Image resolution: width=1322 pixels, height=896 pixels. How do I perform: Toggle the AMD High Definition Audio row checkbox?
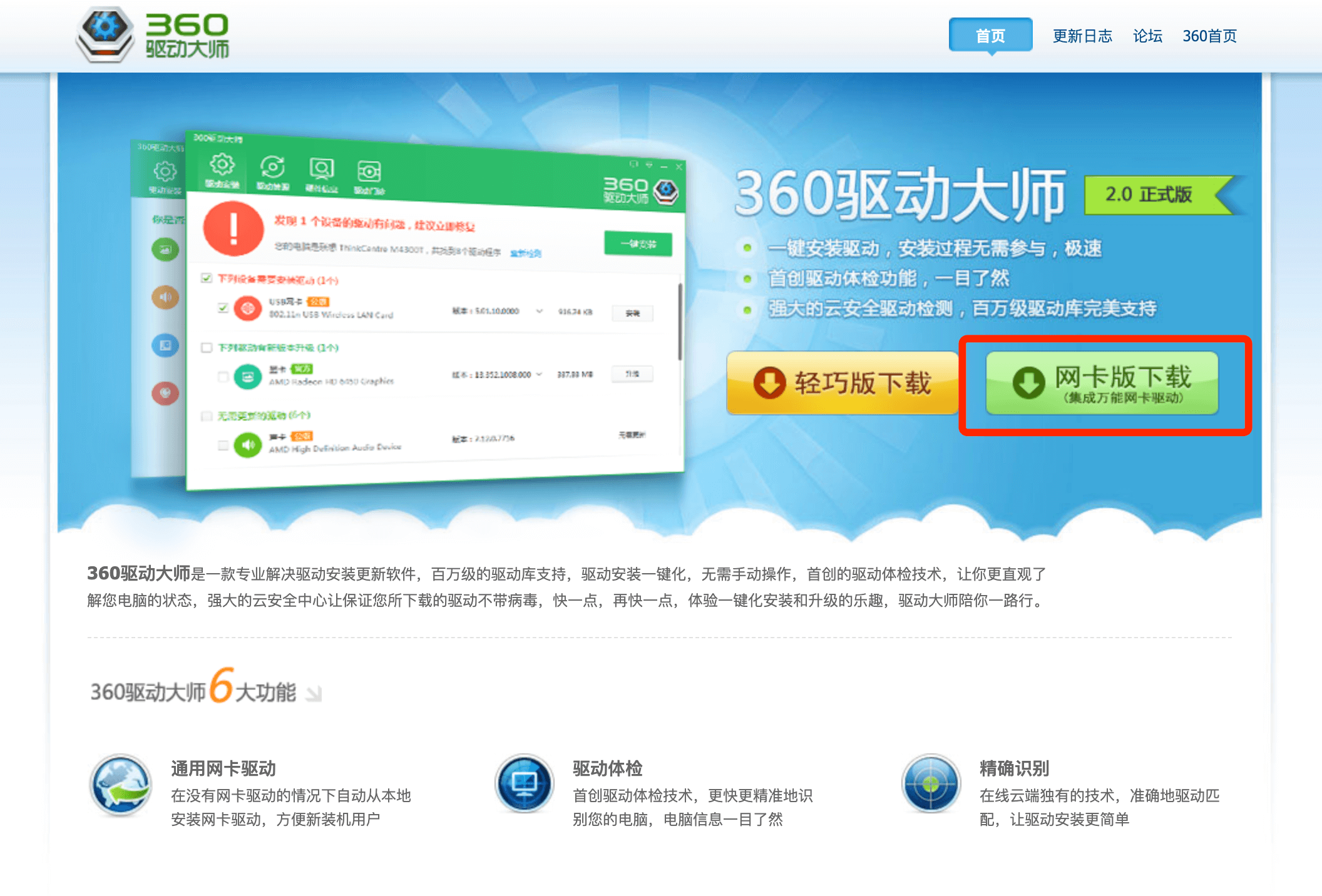pyautogui.click(x=223, y=445)
